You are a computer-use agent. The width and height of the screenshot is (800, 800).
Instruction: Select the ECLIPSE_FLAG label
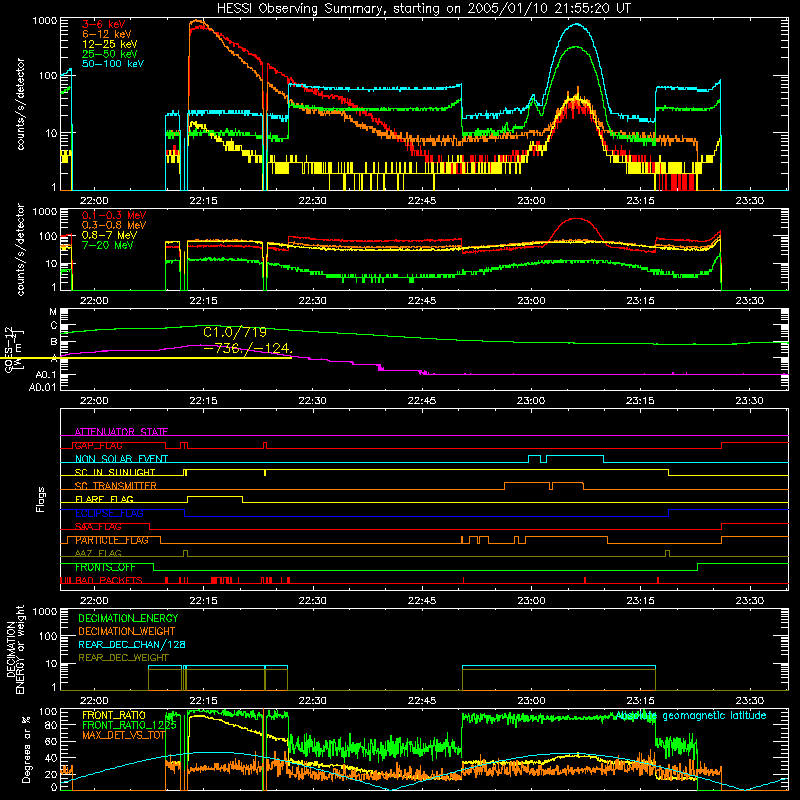[109, 513]
